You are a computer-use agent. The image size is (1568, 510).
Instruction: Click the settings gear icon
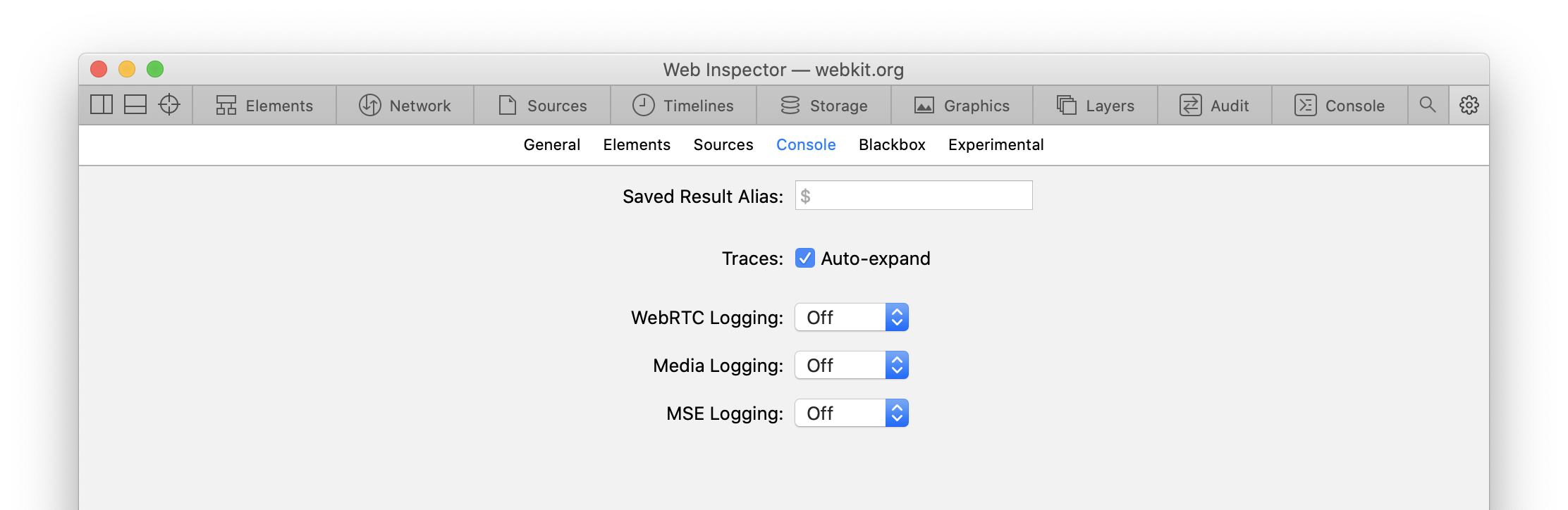(x=1469, y=105)
